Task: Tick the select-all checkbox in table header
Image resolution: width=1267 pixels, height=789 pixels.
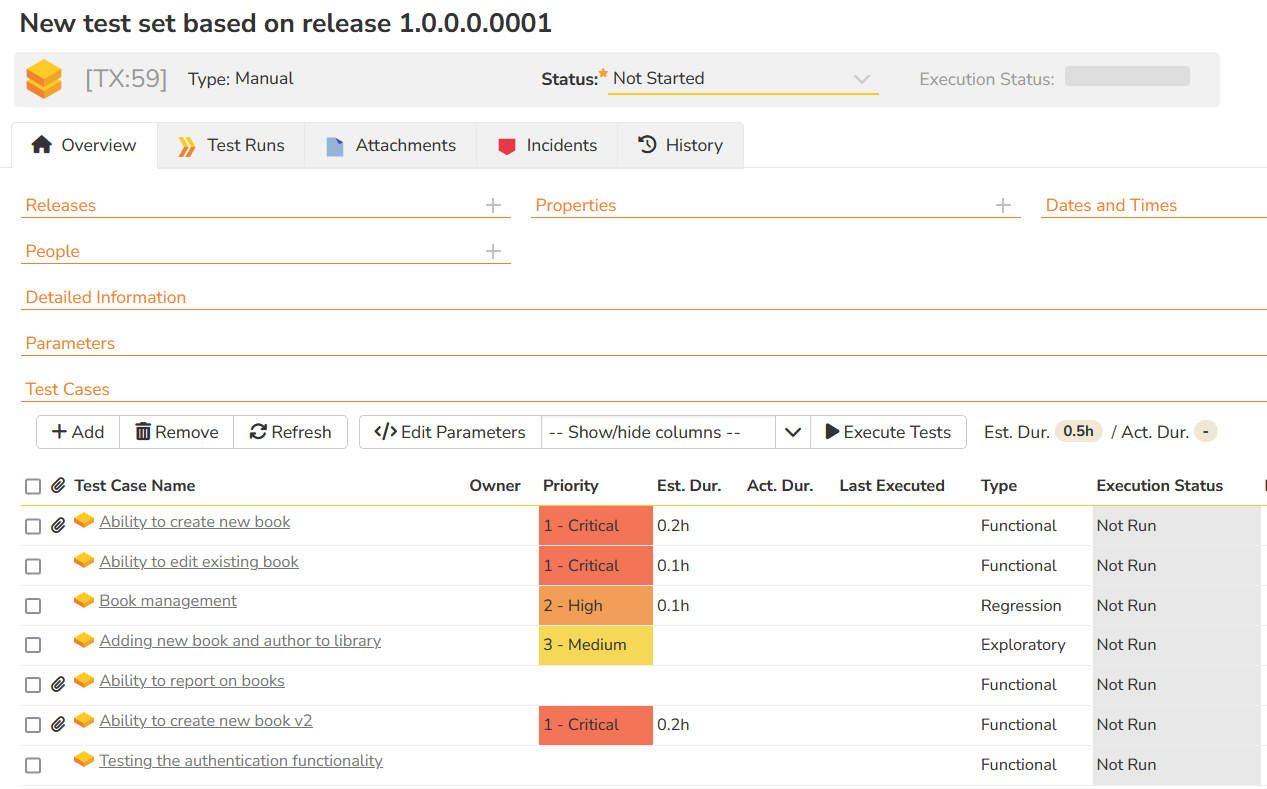Action: [x=33, y=487]
